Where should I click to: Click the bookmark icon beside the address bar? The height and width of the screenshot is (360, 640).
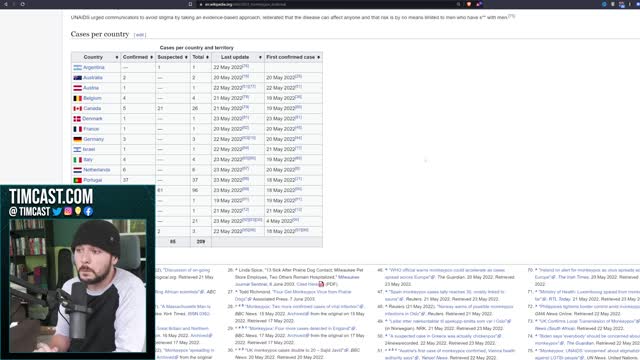(x=190, y=4)
